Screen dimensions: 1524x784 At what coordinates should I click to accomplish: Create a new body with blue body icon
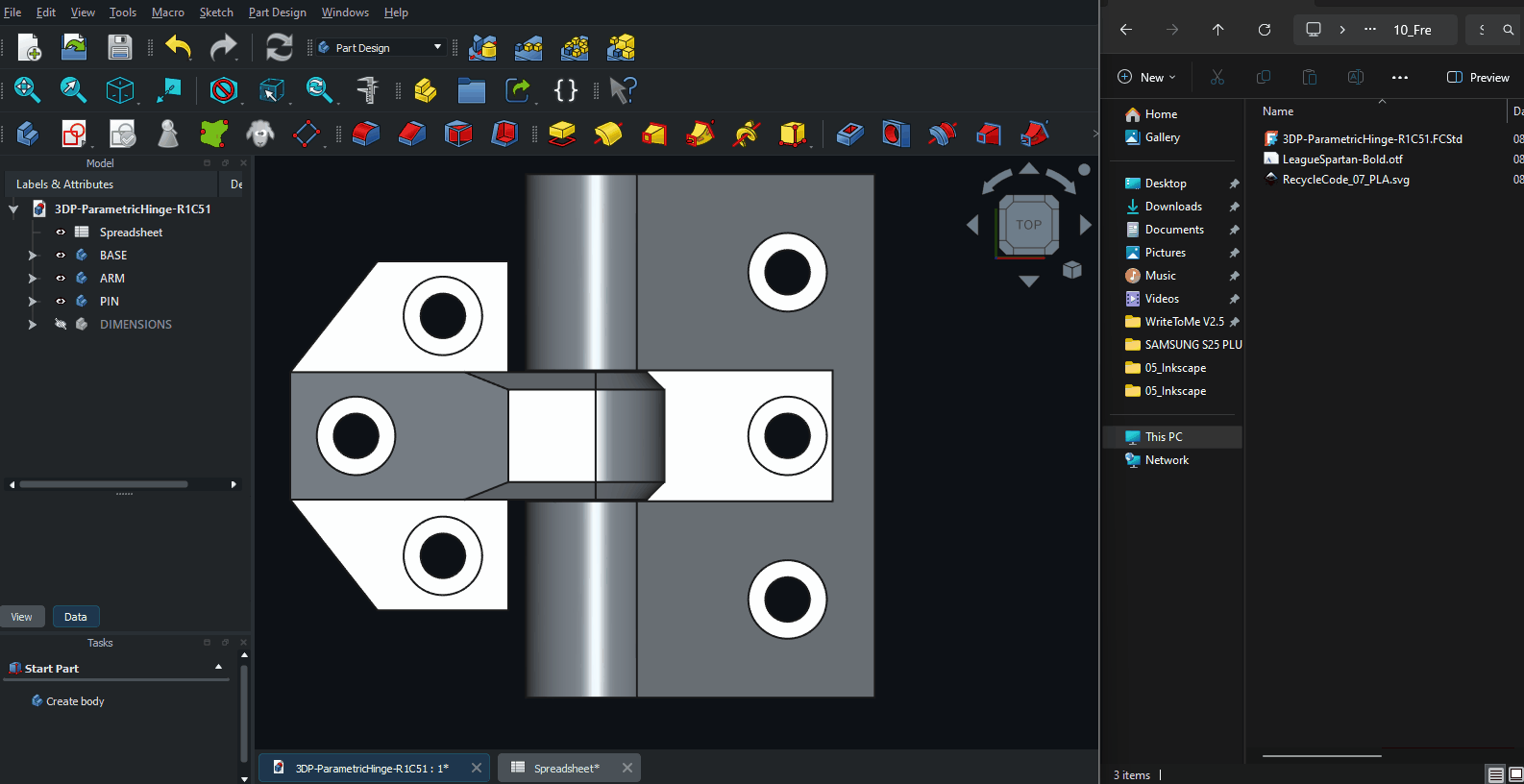(28, 134)
